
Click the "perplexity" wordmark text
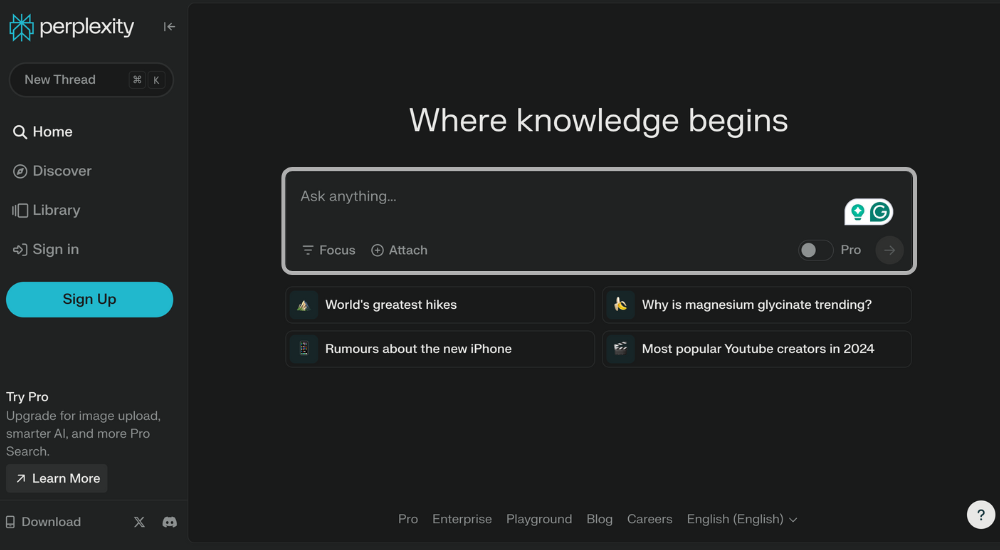(87, 27)
